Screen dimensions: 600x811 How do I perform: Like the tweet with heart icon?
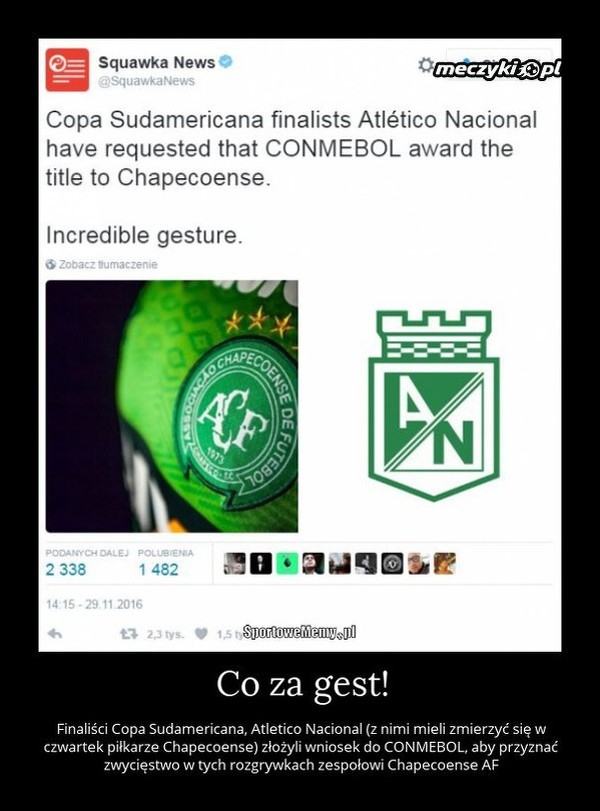click(201, 634)
